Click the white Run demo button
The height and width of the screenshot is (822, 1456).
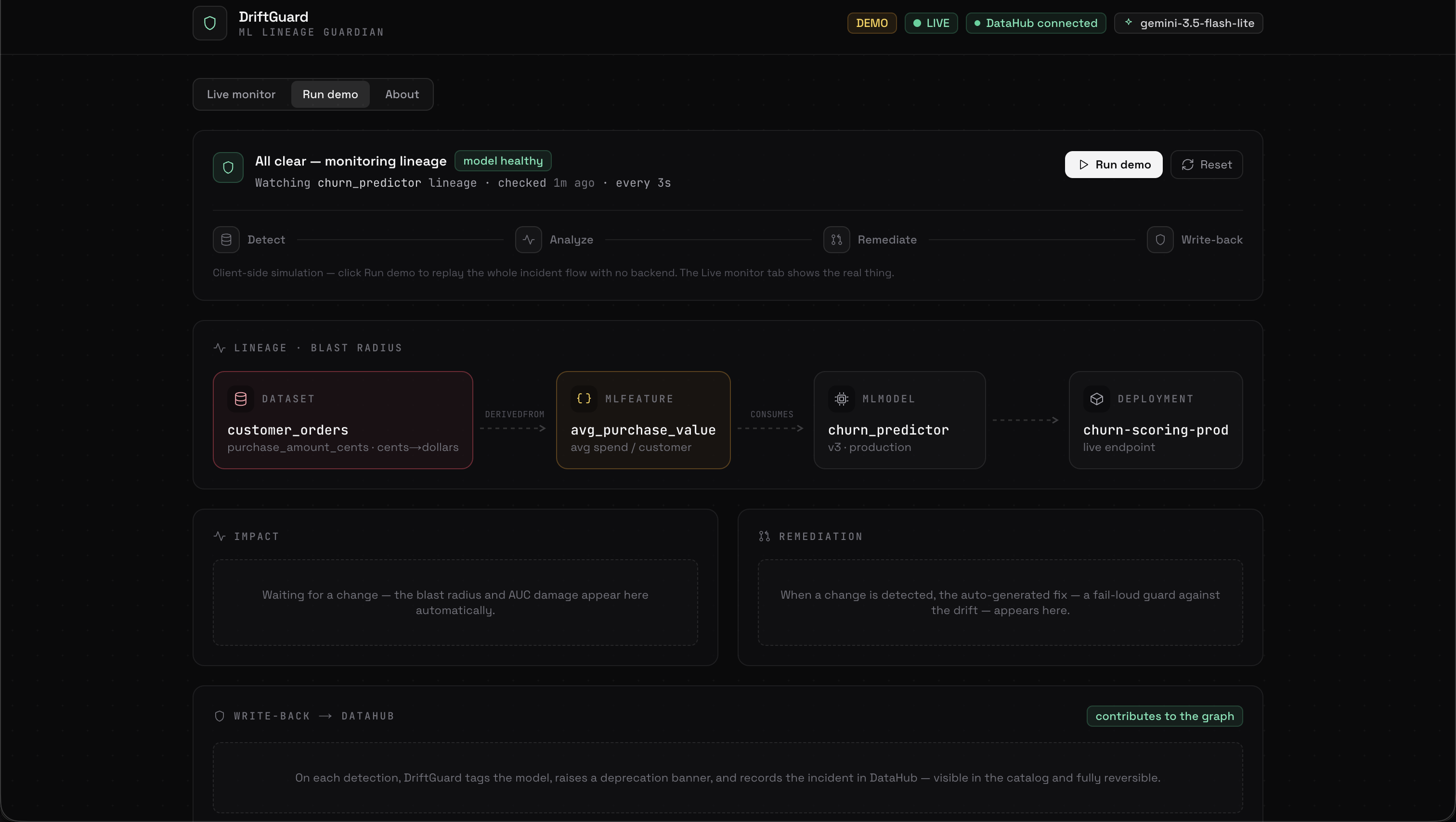coord(1114,165)
